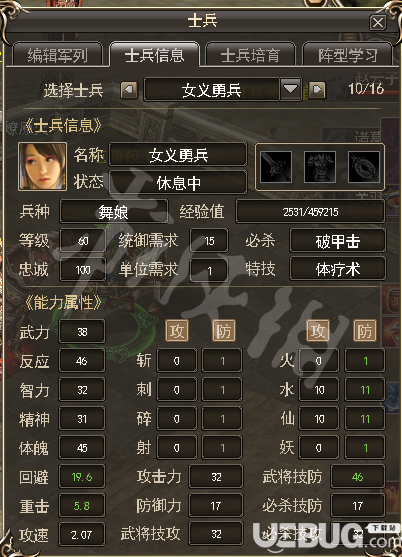Select next soldier with right arrow
The height and width of the screenshot is (557, 402).
point(317,90)
